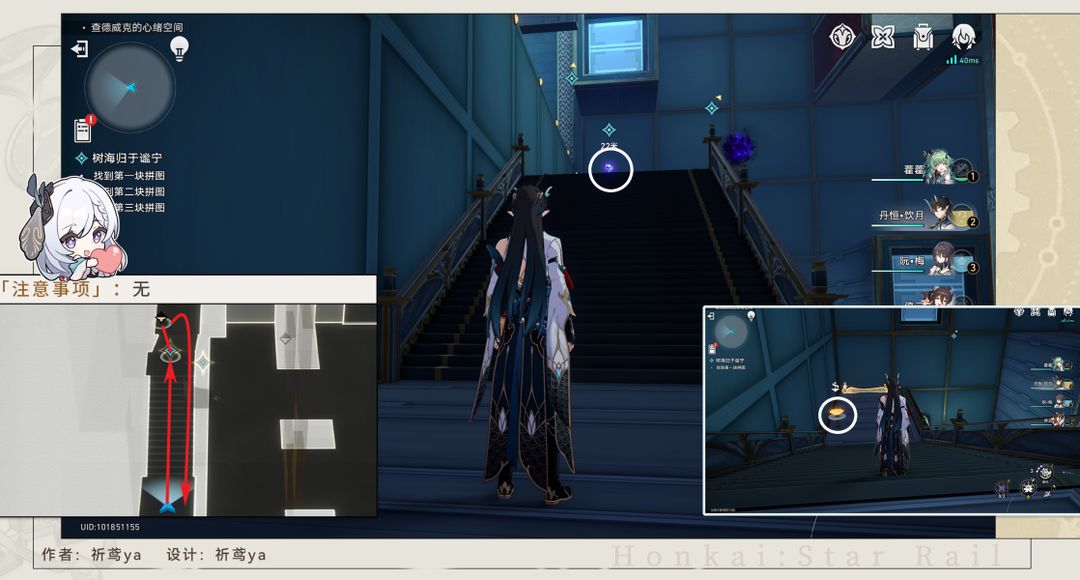Click the quest waypoint marker above the 22米 label
1080x580 pixels.
coord(609,130)
